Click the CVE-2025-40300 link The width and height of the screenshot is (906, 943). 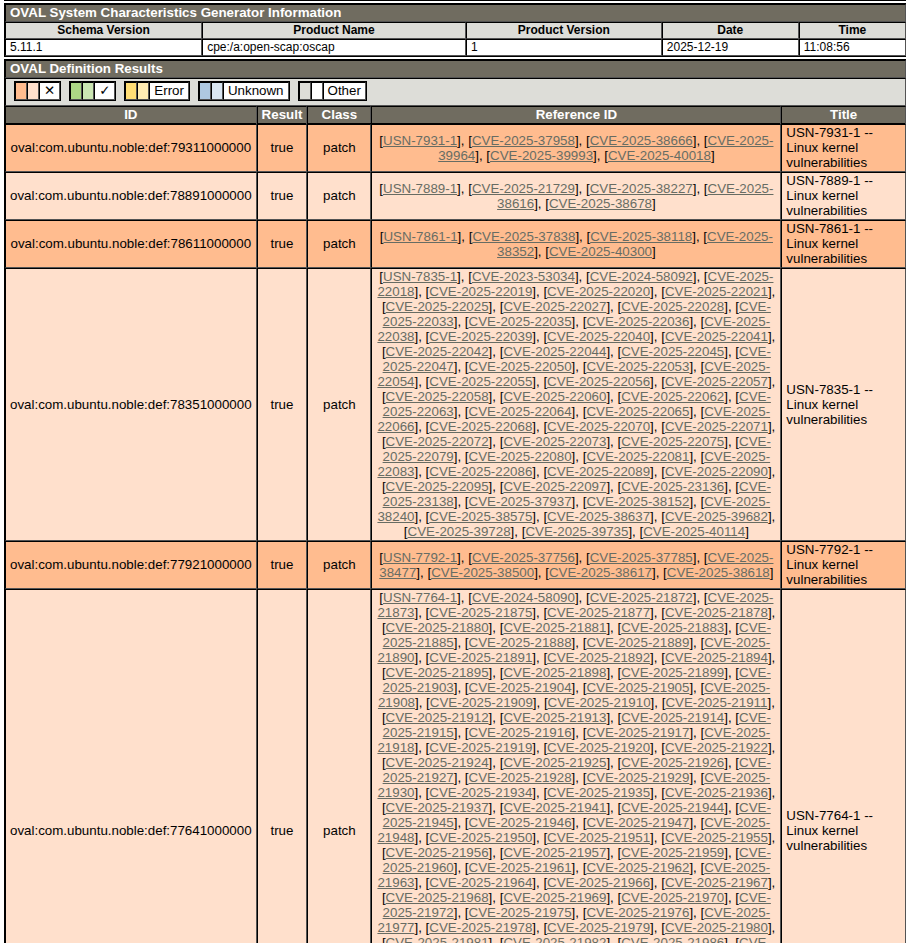600,252
